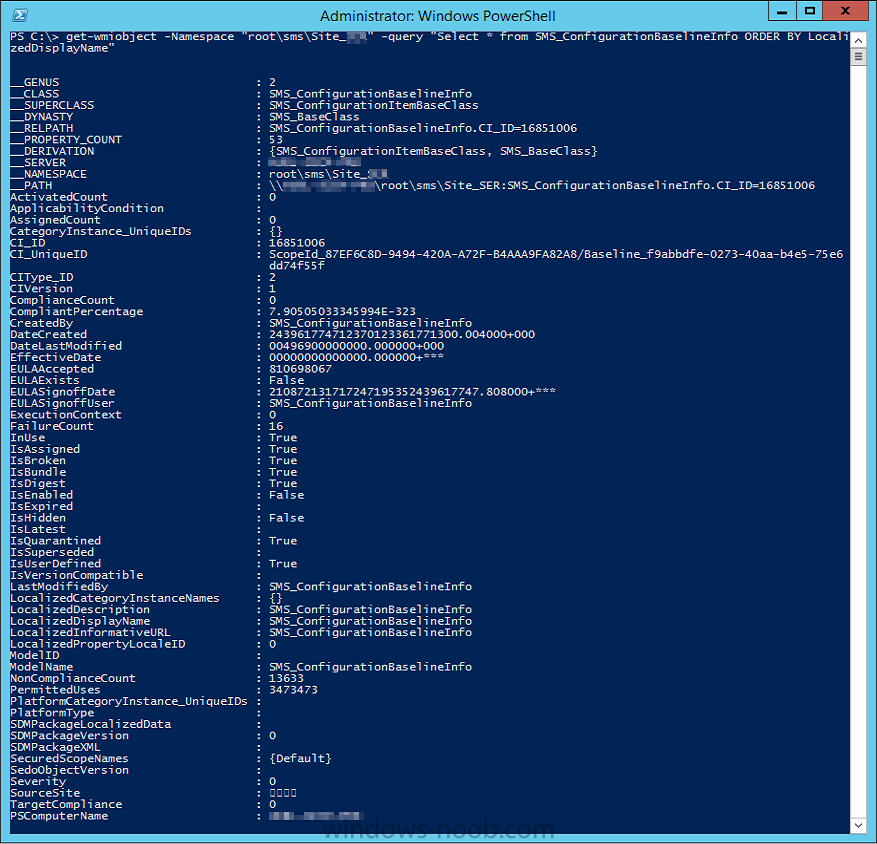Click the LocalizedDescription value

(x=370, y=610)
